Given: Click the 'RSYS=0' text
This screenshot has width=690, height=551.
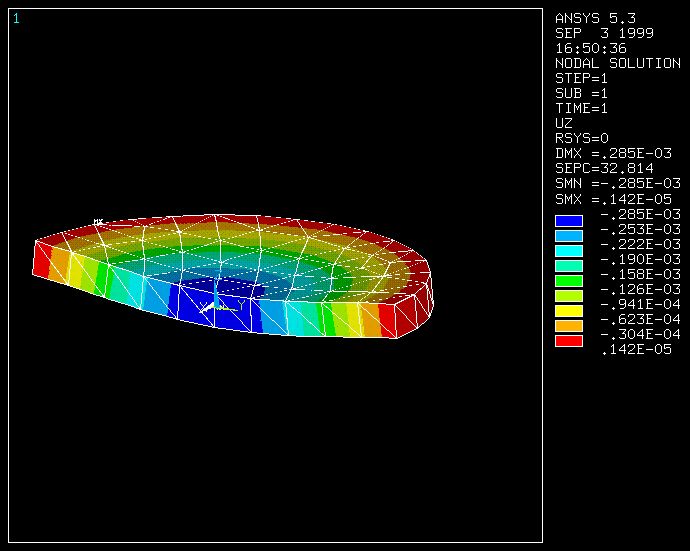Looking at the screenshot, I should (x=582, y=138).
